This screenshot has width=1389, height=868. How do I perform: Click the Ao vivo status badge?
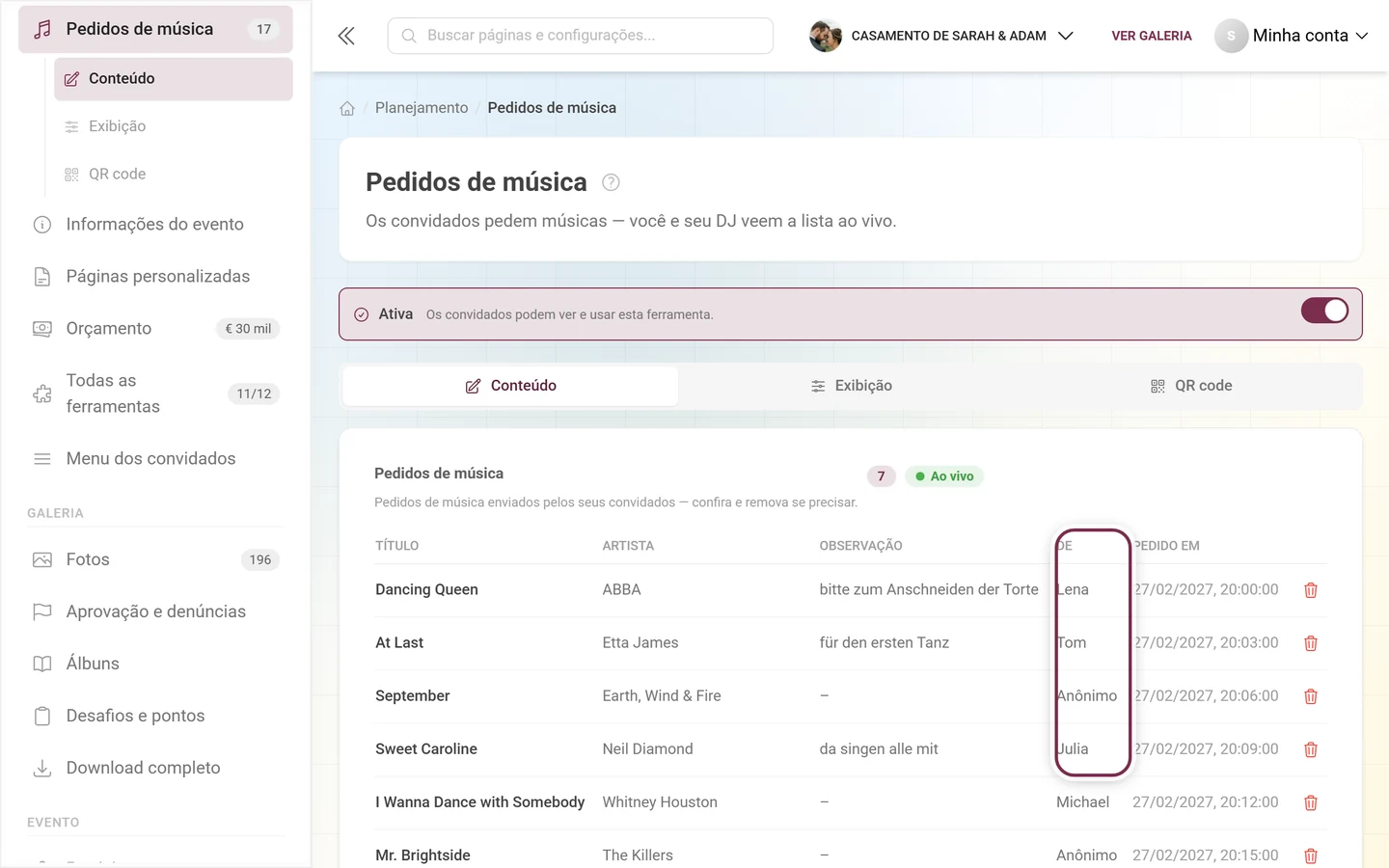[944, 476]
